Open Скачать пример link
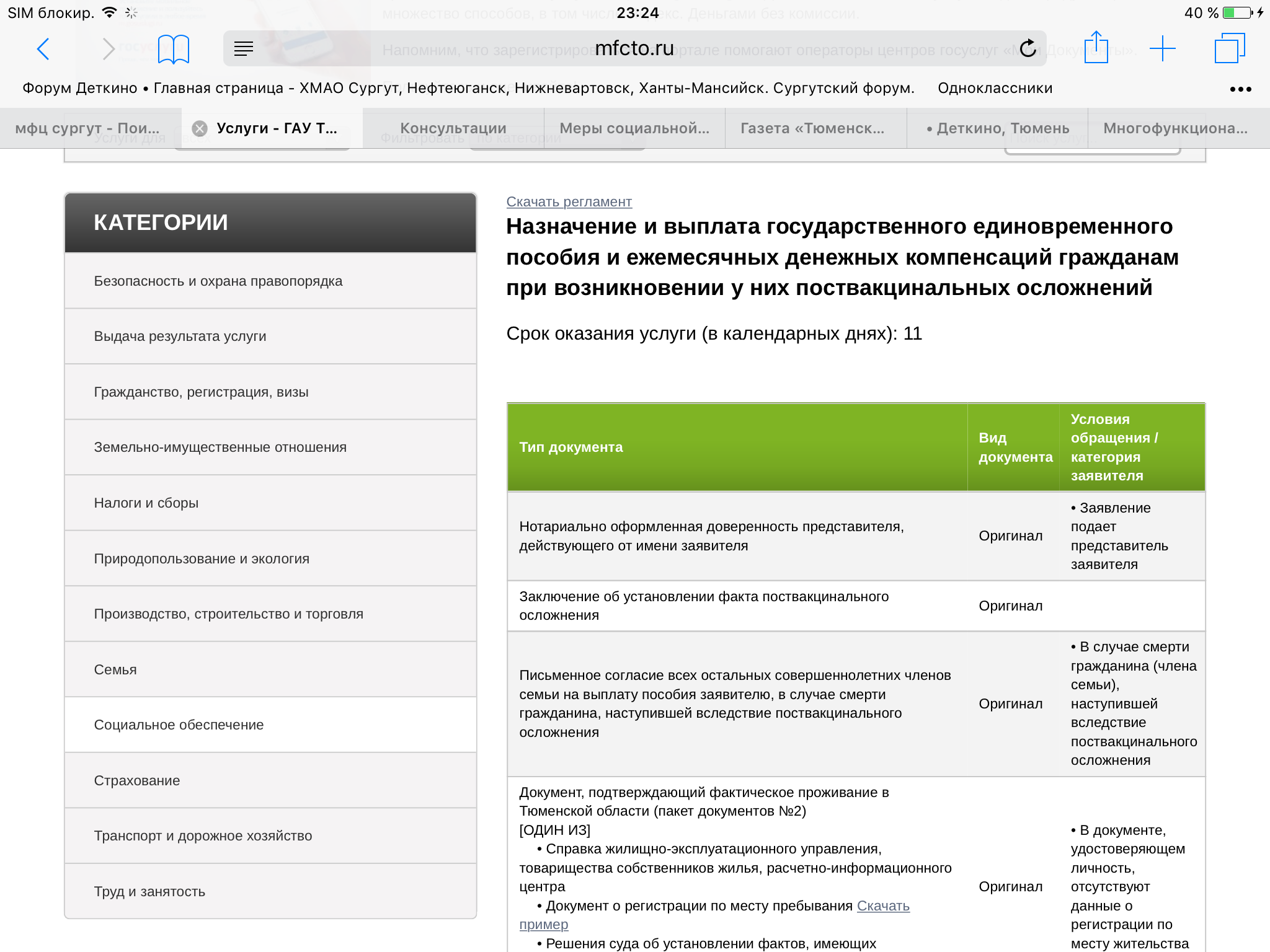This screenshot has height=952, width=1270. tap(883, 906)
